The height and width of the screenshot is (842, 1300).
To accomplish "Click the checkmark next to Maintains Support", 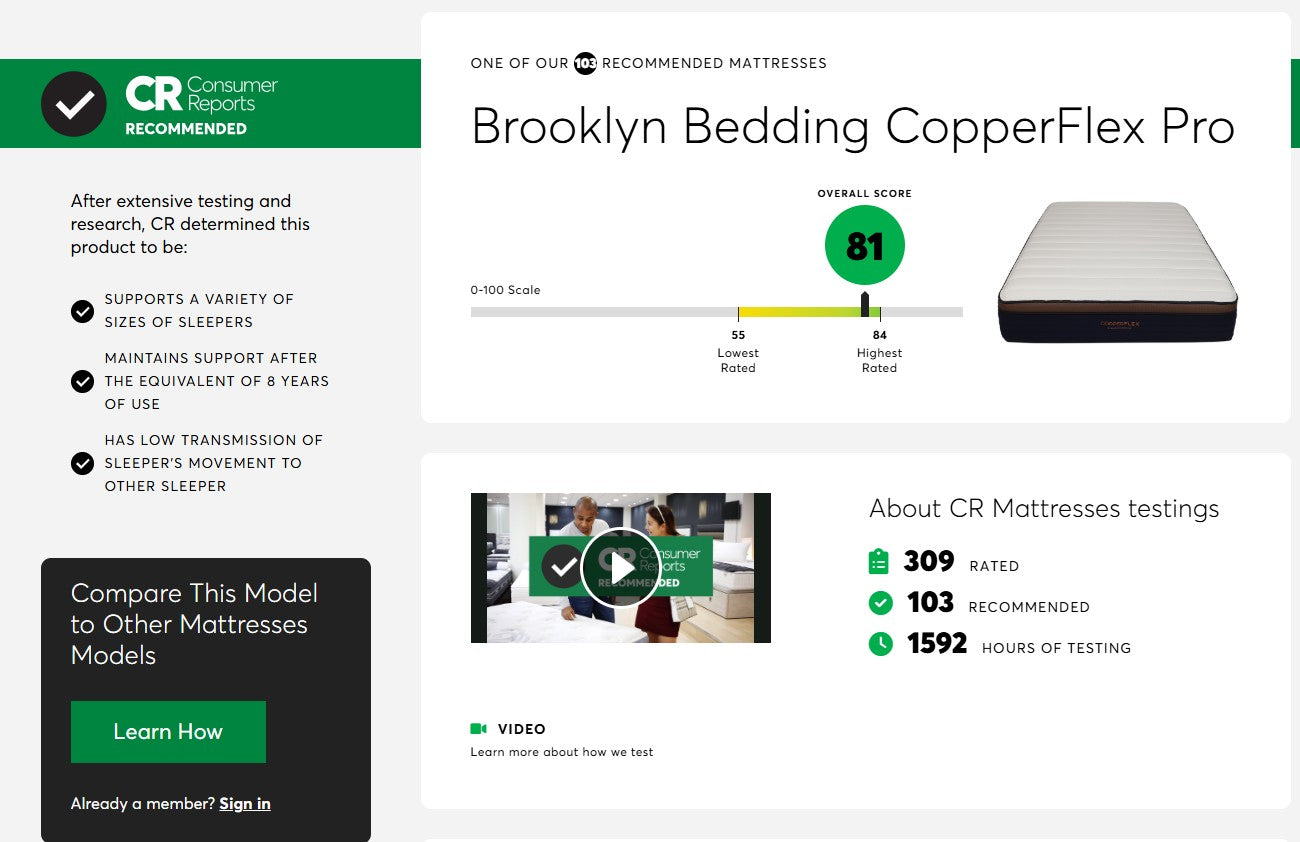I will tap(83, 381).
